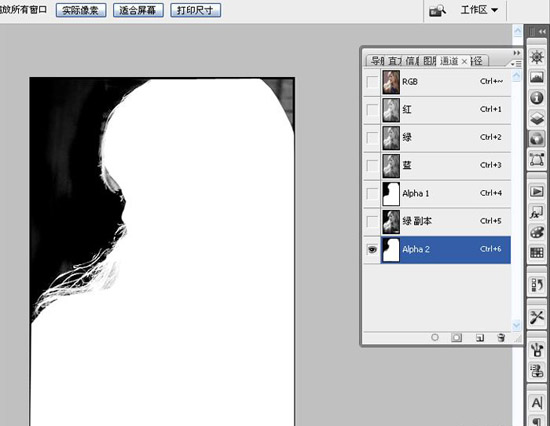Screen dimensions: 550x426
Task: Switch to the 路径 Paths tab
Action: point(478,61)
